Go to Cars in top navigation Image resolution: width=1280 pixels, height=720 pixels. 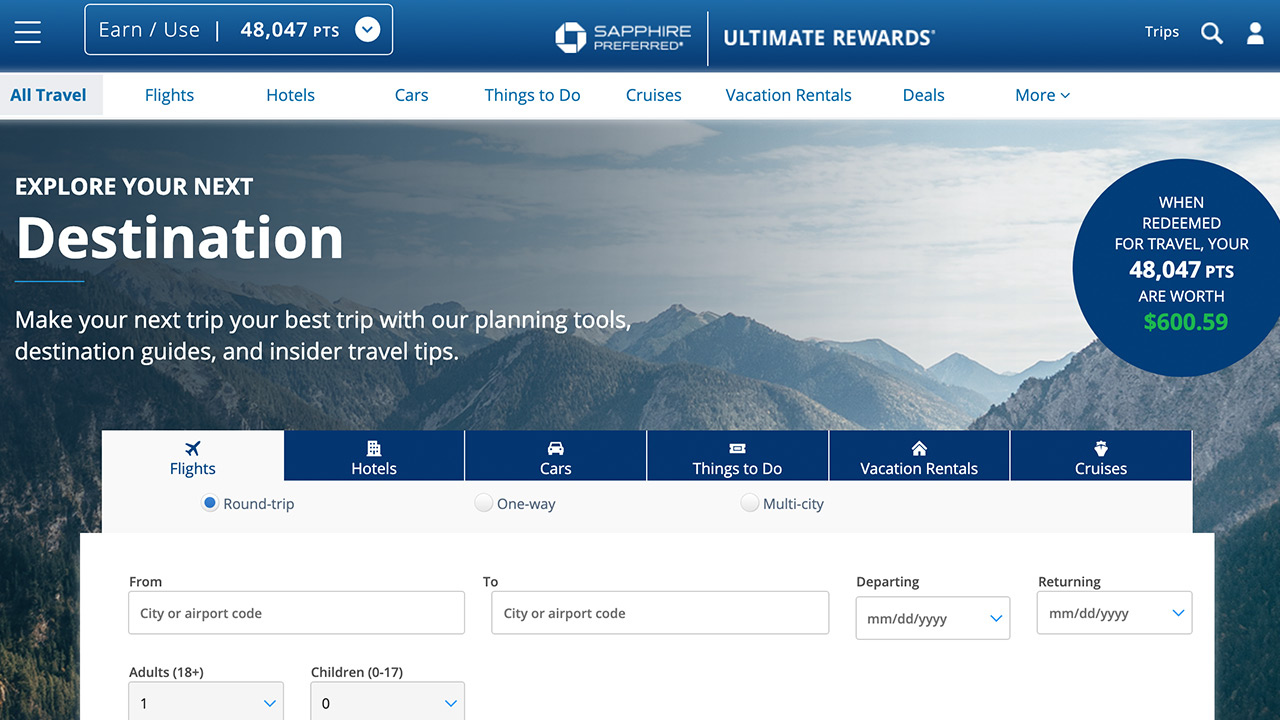tap(411, 95)
